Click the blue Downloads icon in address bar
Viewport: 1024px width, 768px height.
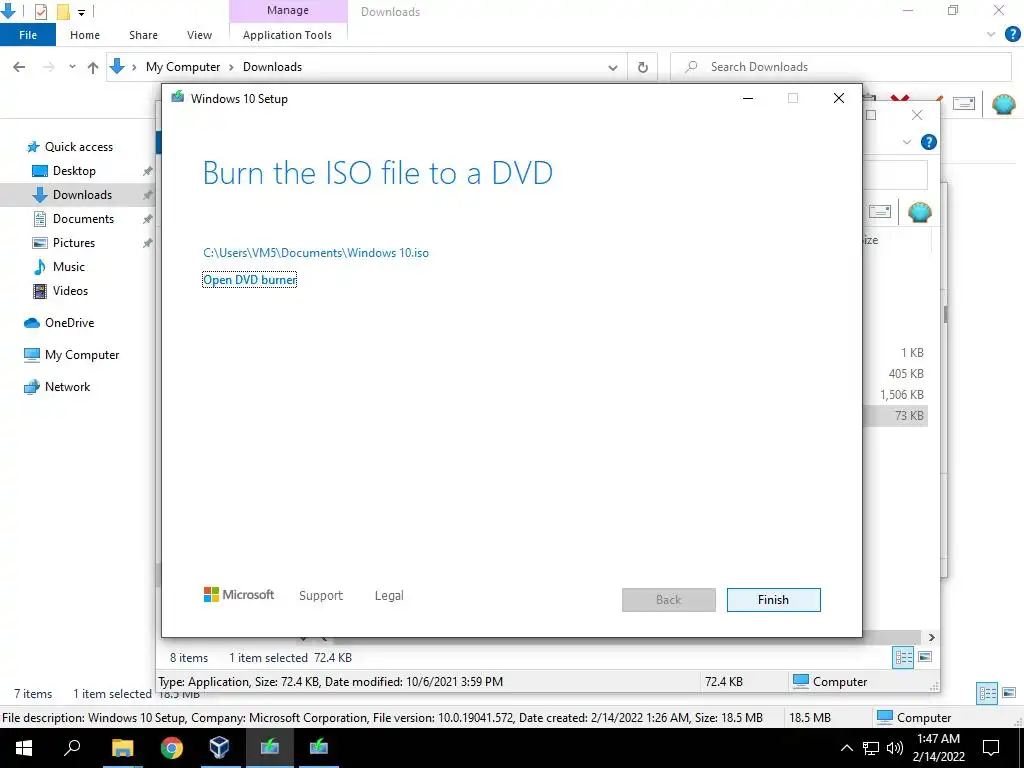117,67
